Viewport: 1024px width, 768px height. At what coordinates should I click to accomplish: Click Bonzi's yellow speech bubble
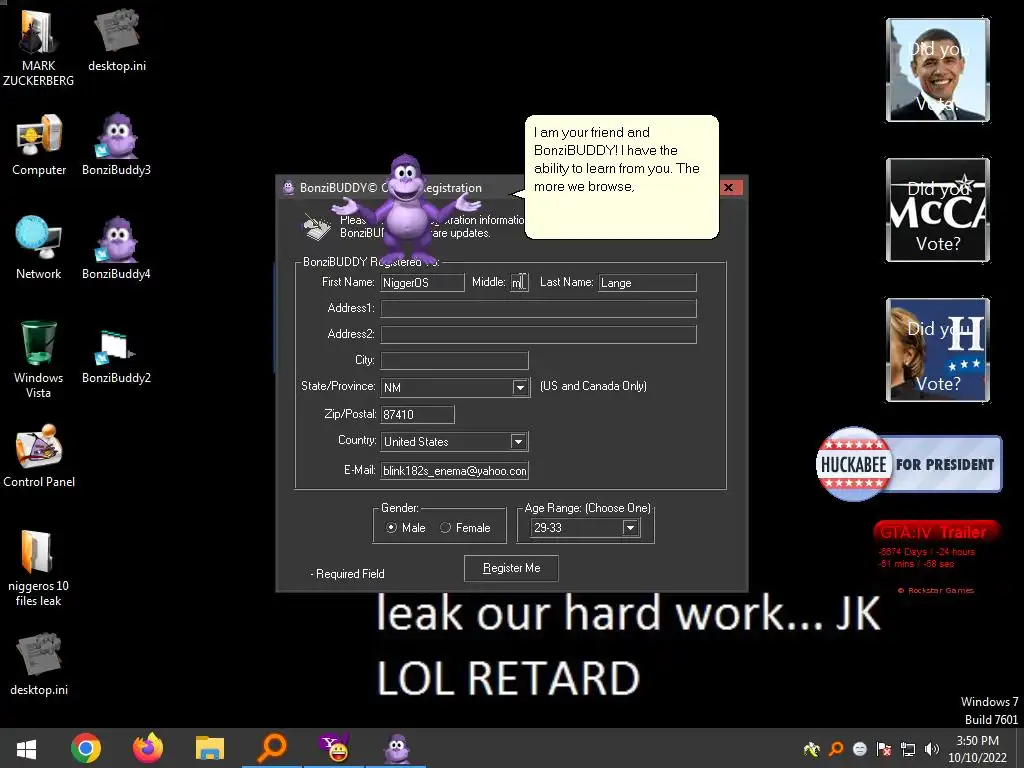[x=621, y=177]
